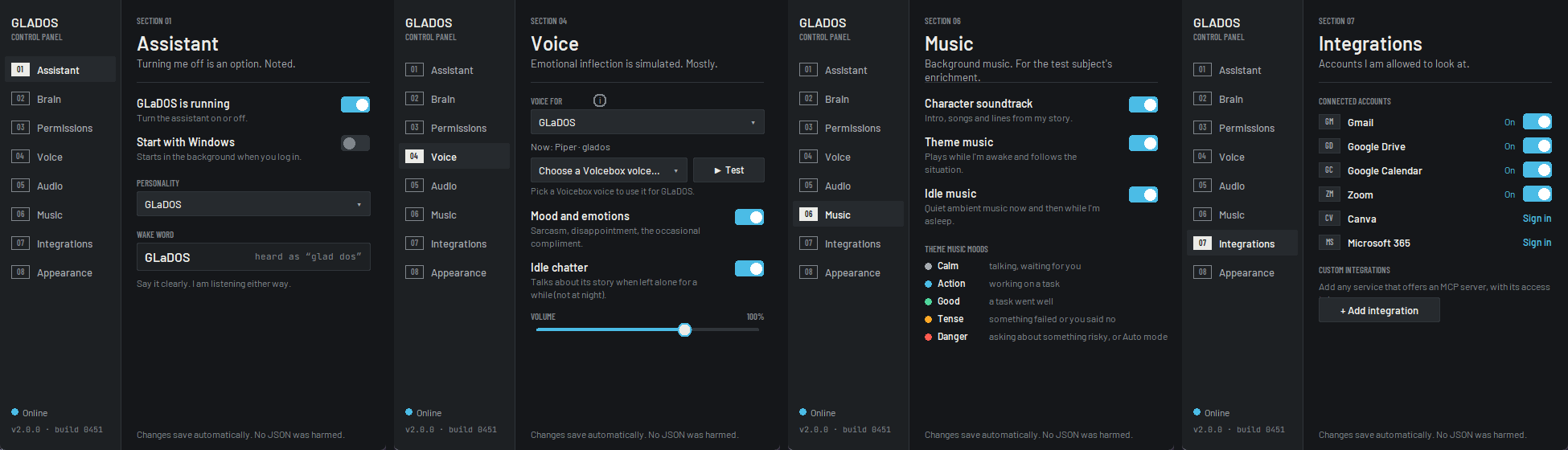Click the MS Microsoft 365 account icon

pos(1329,243)
